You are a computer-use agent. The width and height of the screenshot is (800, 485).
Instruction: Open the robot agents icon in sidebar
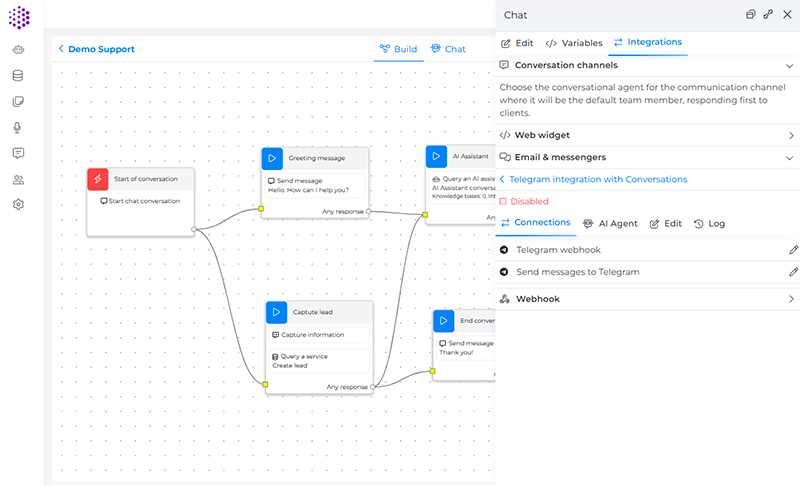click(18, 50)
